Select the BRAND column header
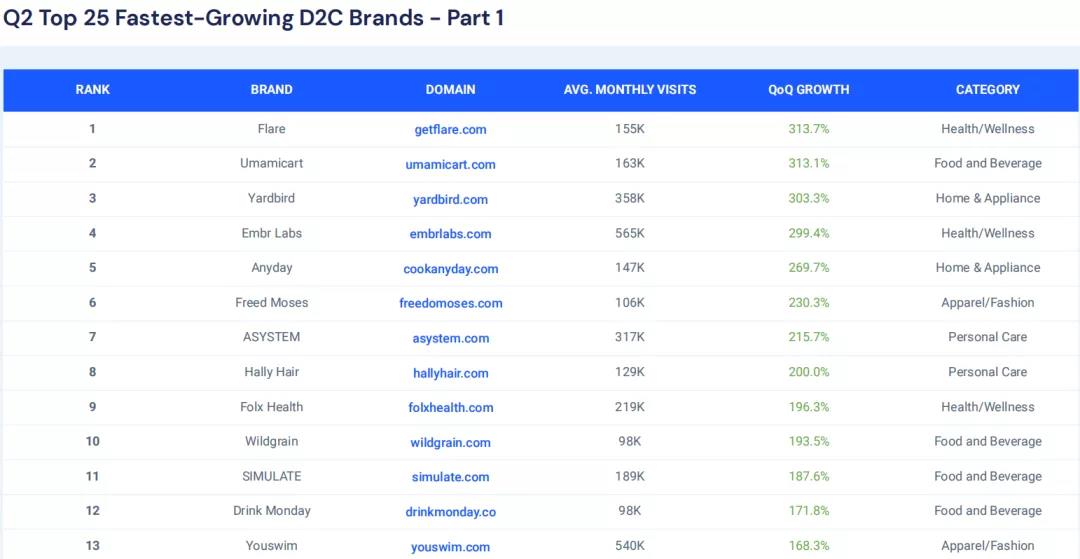This screenshot has height=559, width=1080. (271, 90)
